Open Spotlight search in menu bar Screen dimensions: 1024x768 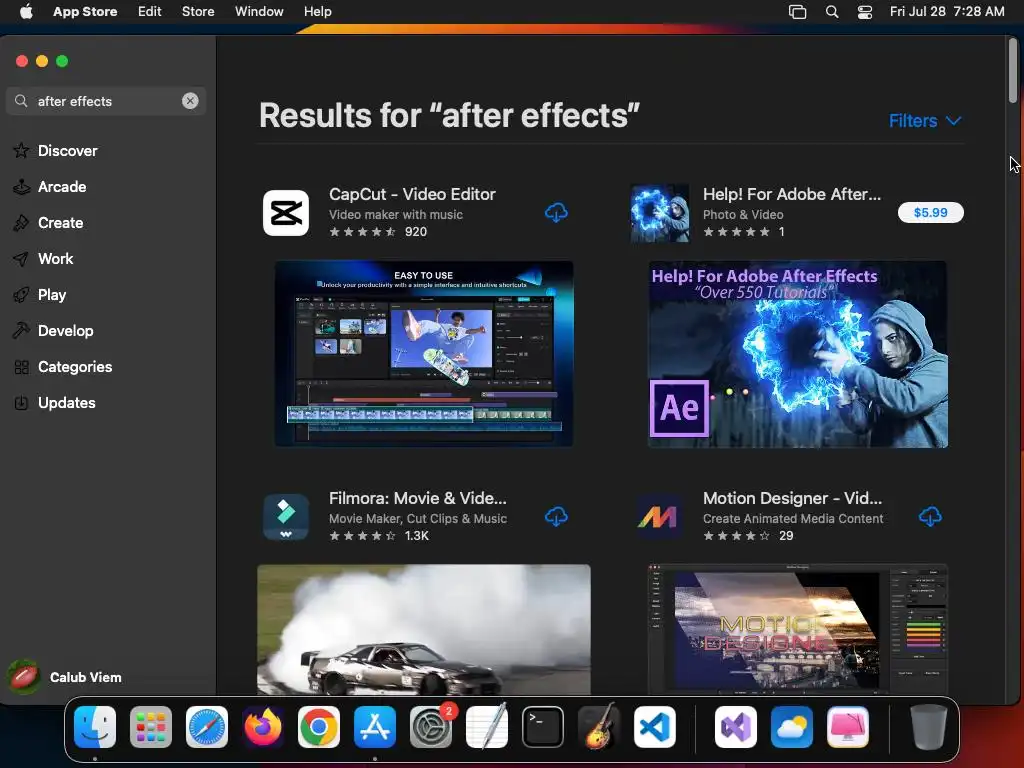832,12
